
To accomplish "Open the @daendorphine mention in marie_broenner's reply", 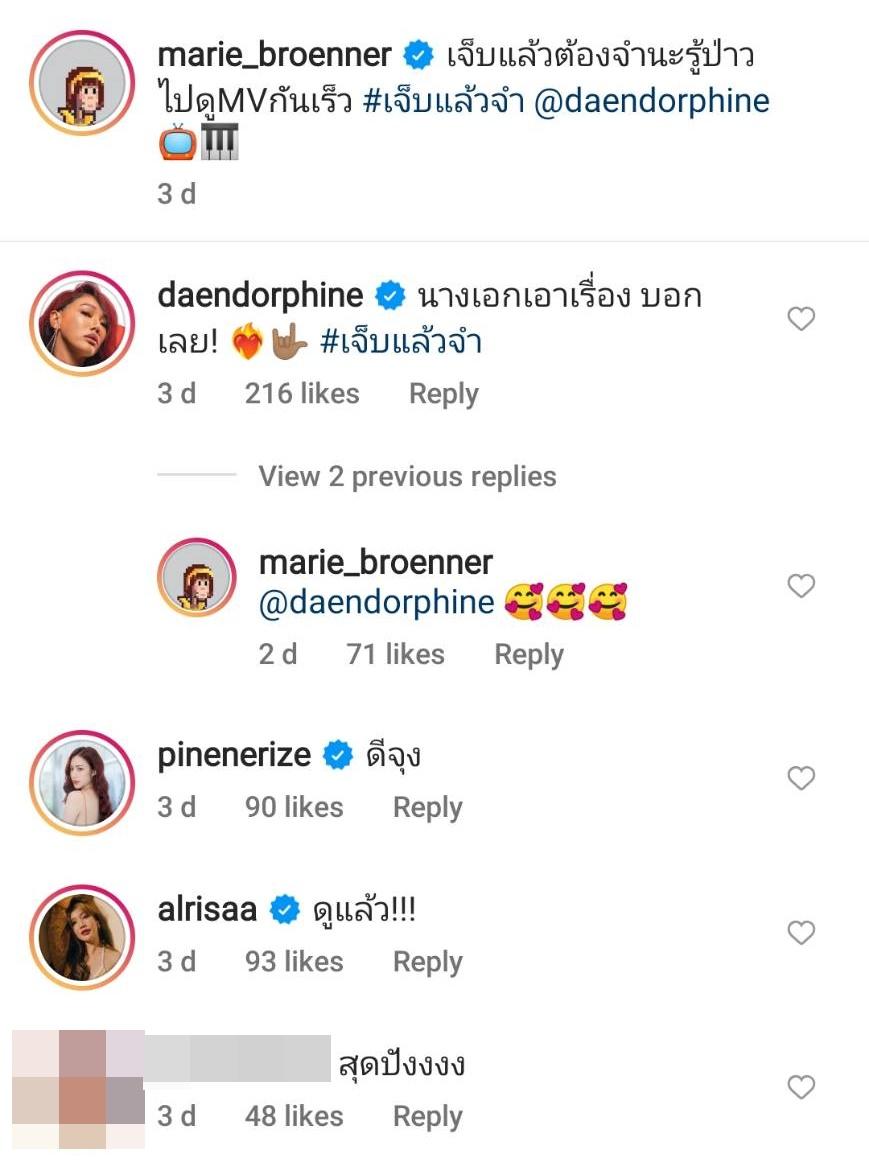I will [x=376, y=603].
